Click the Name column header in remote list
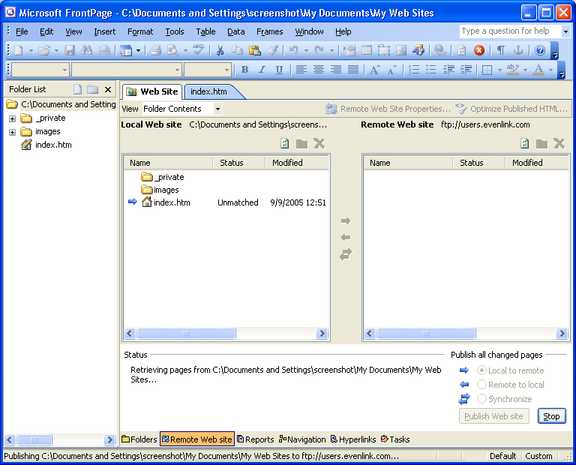The width and height of the screenshot is (576, 465). pyautogui.click(x=407, y=163)
